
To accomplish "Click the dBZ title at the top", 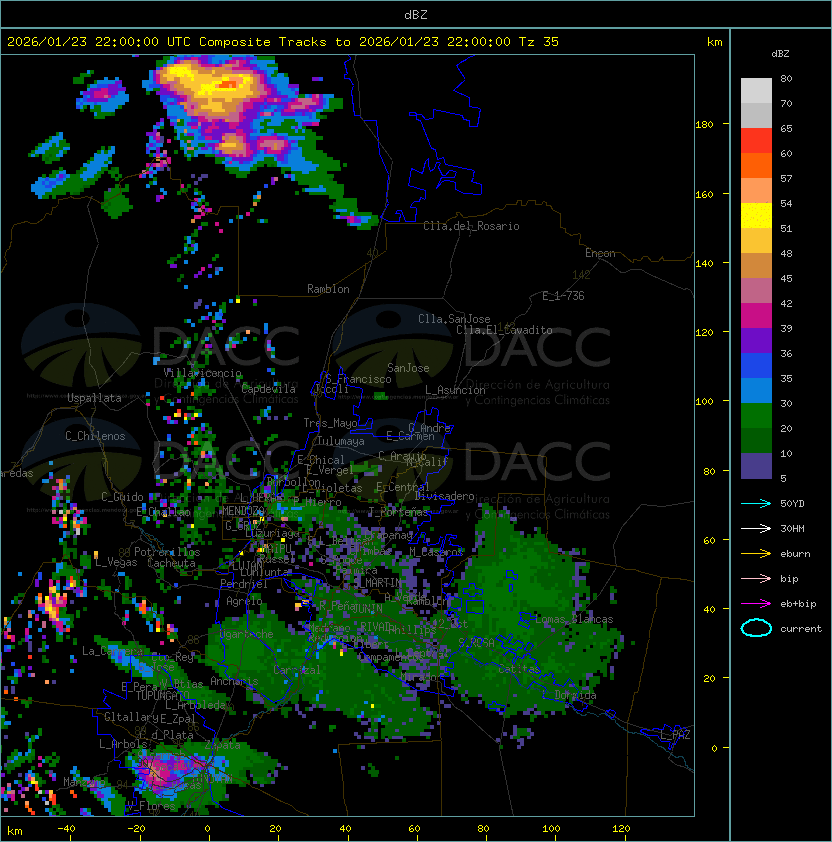I will 416,15.
